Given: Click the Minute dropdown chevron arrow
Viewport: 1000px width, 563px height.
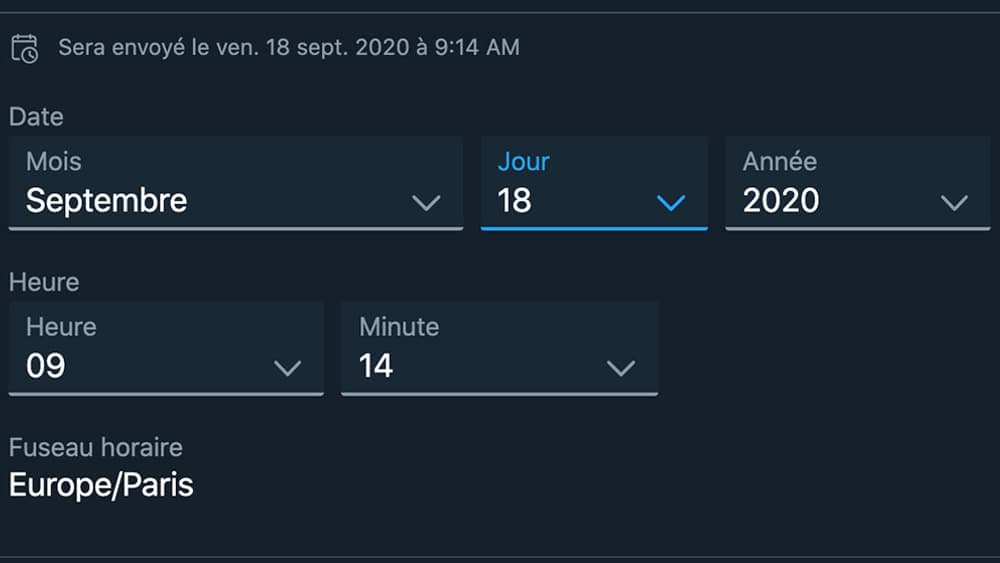Looking at the screenshot, I should [621, 368].
